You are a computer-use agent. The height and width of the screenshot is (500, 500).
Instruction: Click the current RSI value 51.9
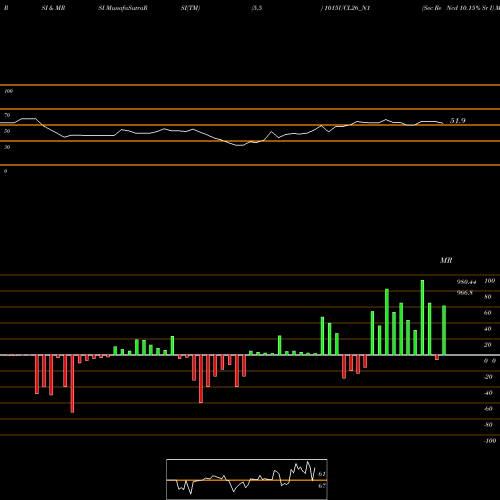point(458,121)
